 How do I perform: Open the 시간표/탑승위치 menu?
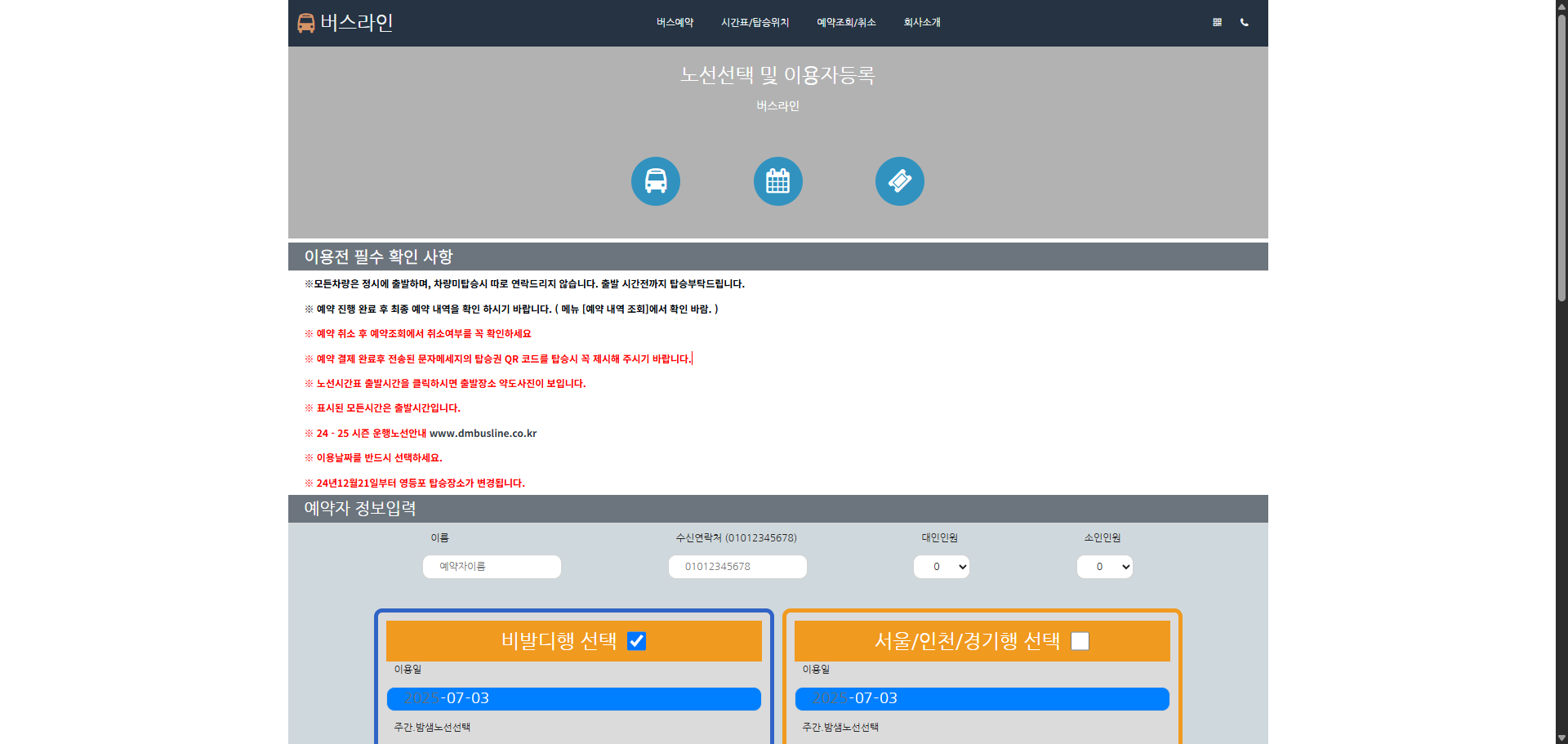[755, 23]
